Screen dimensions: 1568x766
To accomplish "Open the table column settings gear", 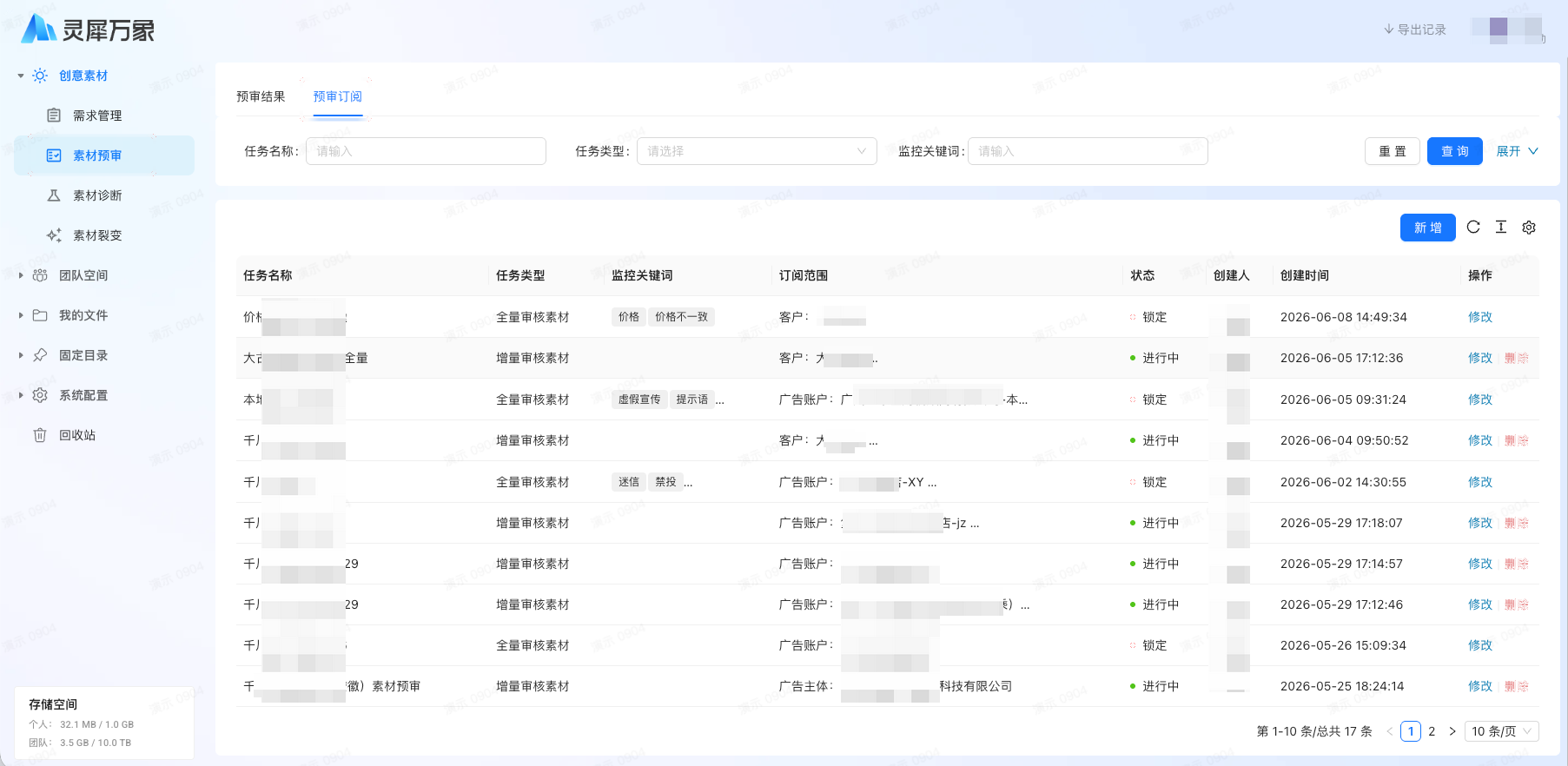I will [1529, 227].
